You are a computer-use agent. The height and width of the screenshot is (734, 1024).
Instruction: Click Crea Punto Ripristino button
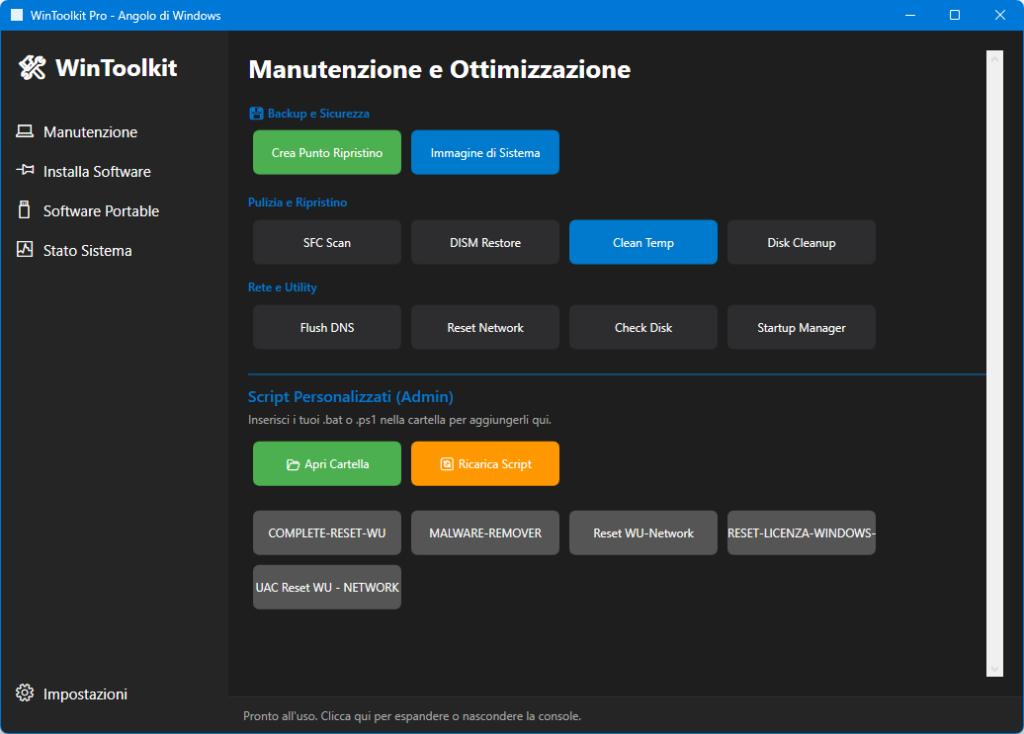(x=327, y=152)
